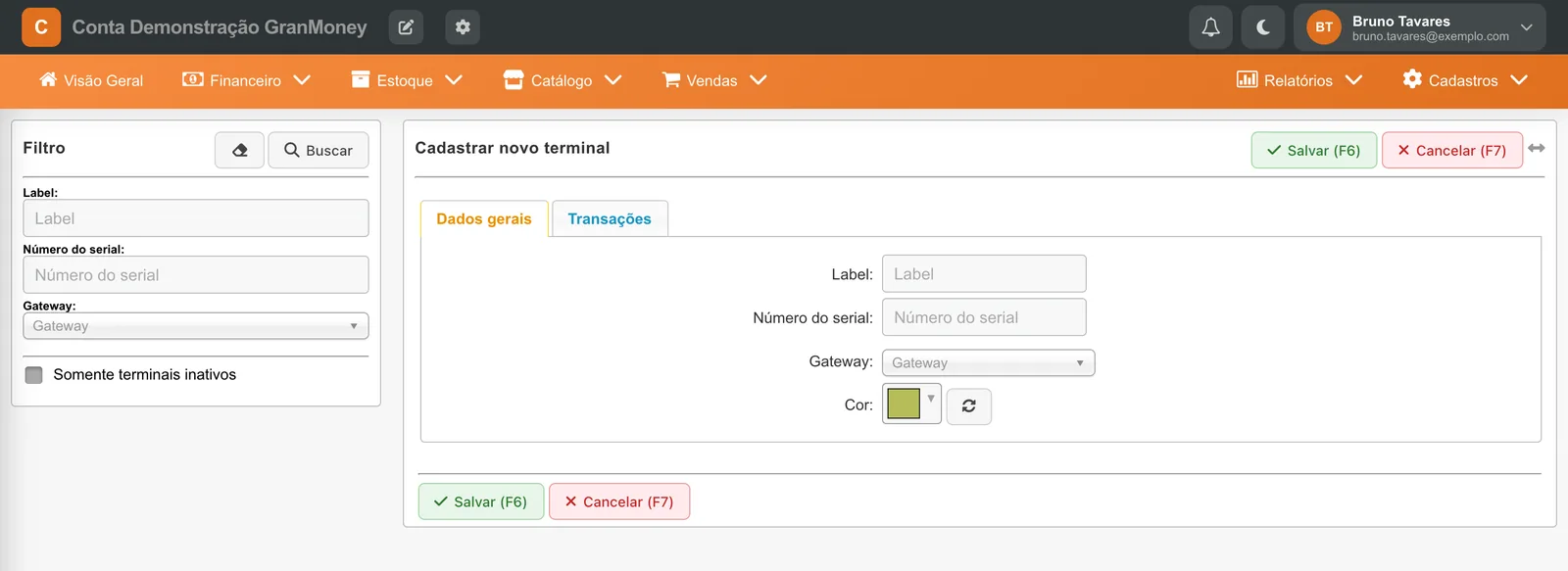The image size is (1568, 571).
Task: Open the form Gateway dropdown
Action: [988, 362]
